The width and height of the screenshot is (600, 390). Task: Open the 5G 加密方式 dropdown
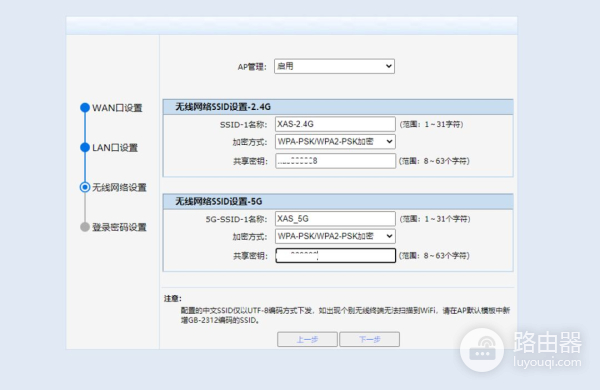tap(335, 236)
